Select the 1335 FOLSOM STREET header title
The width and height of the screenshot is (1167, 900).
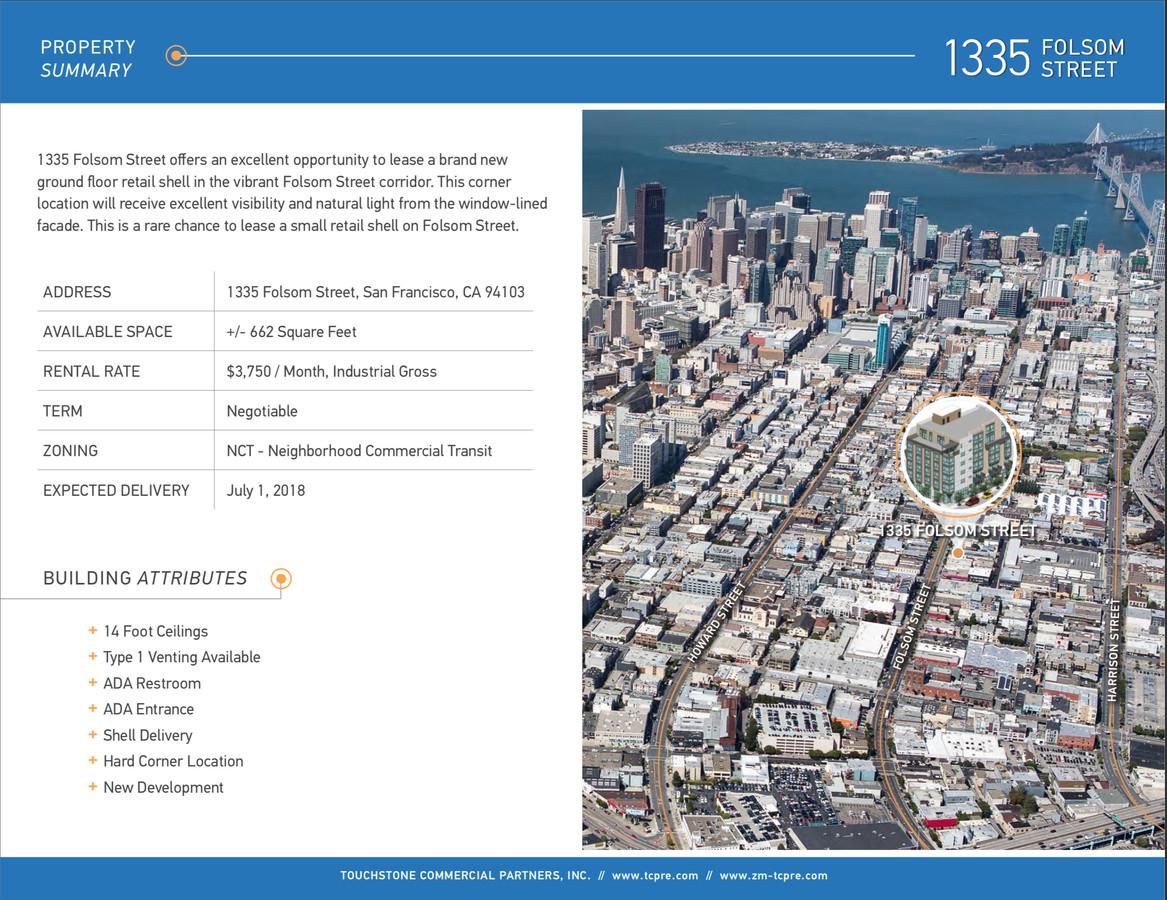click(x=1035, y=58)
